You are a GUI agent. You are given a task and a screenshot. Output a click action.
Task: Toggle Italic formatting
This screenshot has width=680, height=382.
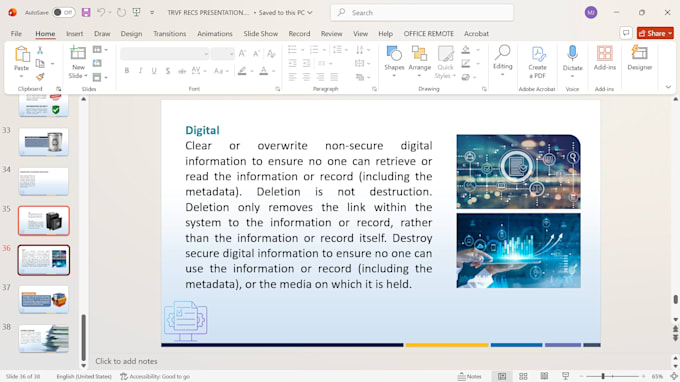[141, 71]
